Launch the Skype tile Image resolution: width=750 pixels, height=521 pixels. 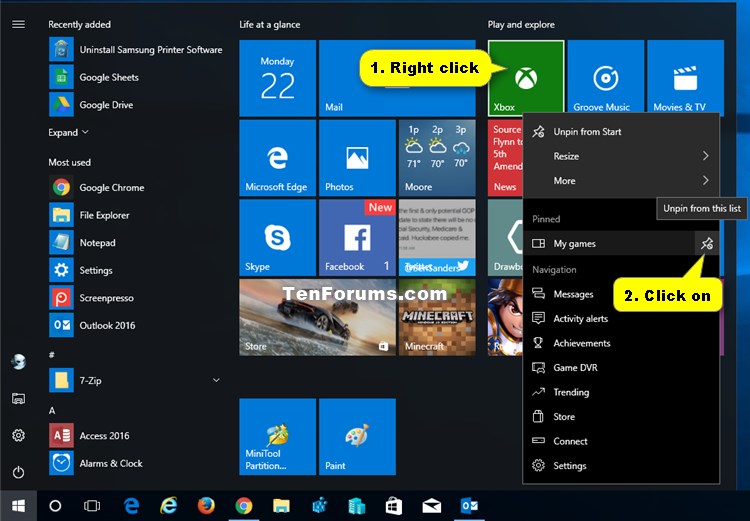click(x=277, y=238)
